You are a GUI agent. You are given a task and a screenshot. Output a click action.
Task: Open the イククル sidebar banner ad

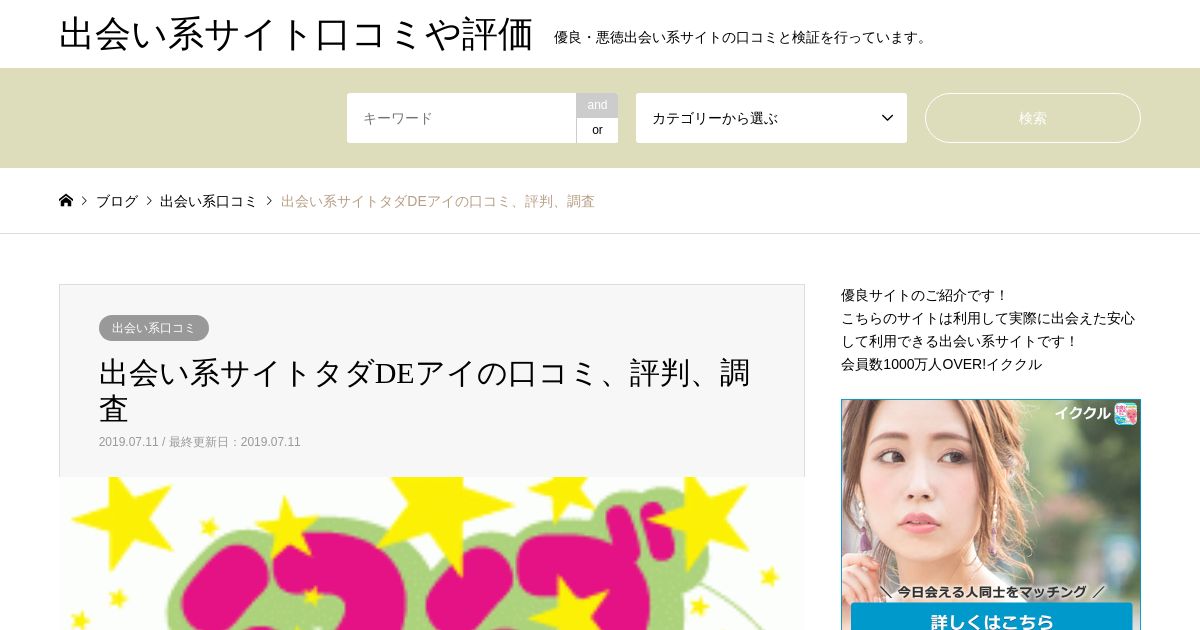point(991,514)
